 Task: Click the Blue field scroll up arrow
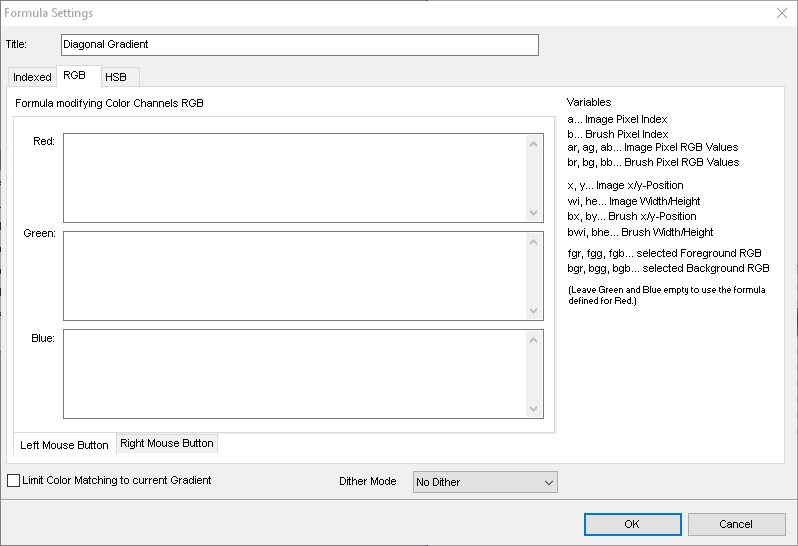point(533,340)
